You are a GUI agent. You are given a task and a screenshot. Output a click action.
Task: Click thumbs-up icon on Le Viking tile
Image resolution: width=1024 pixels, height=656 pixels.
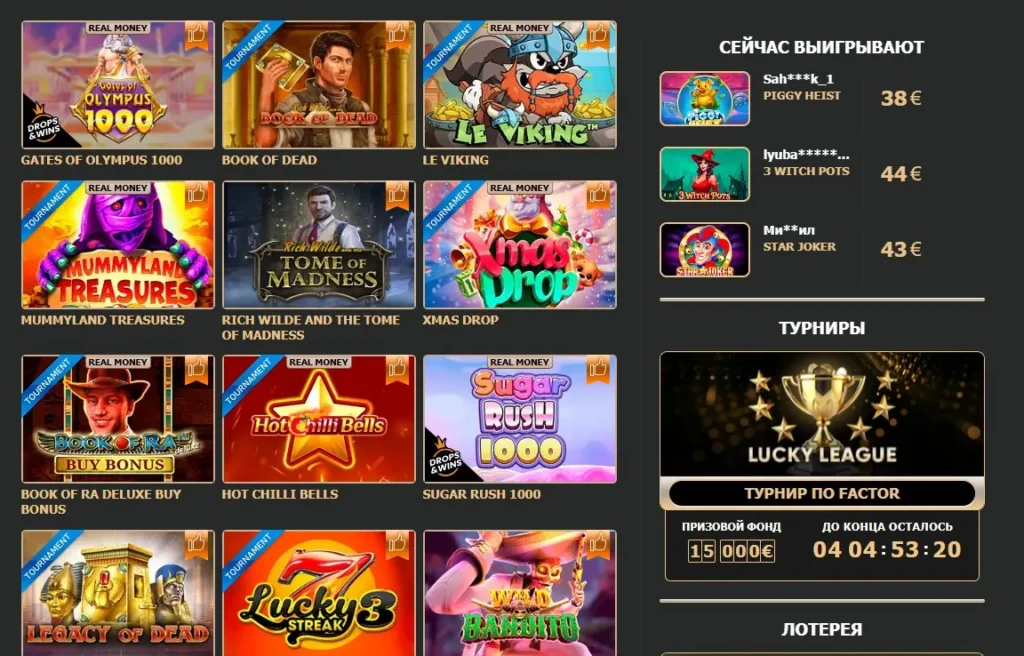[x=598, y=35]
